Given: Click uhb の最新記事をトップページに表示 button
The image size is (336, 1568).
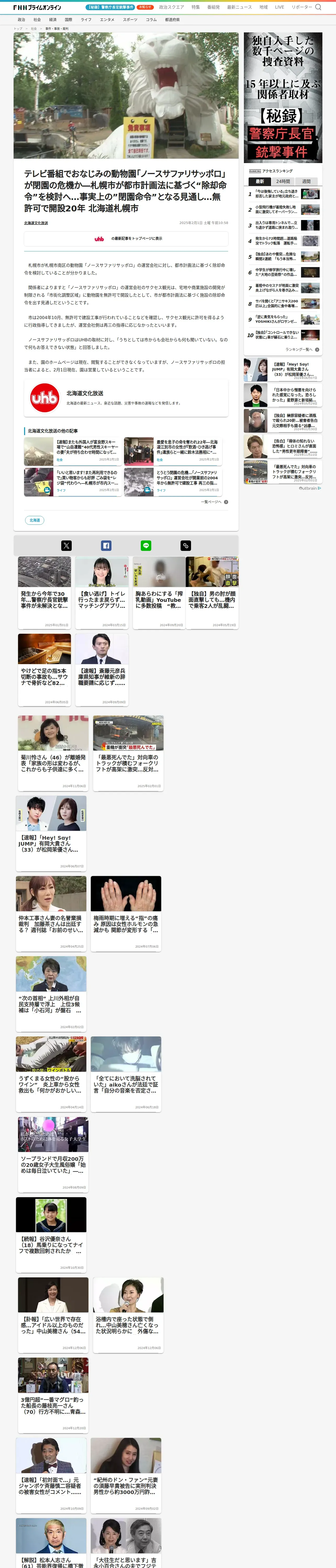Looking at the screenshot, I should click(x=126, y=239).
